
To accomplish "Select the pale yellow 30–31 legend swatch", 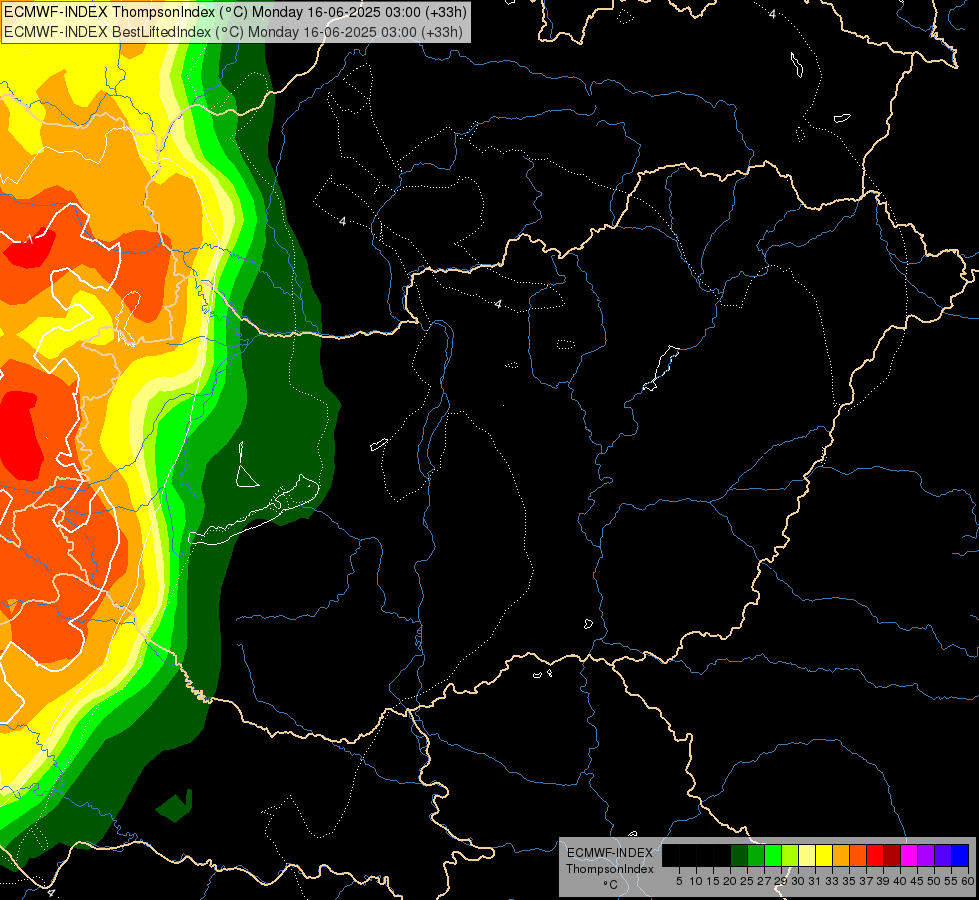I will pos(807,855).
